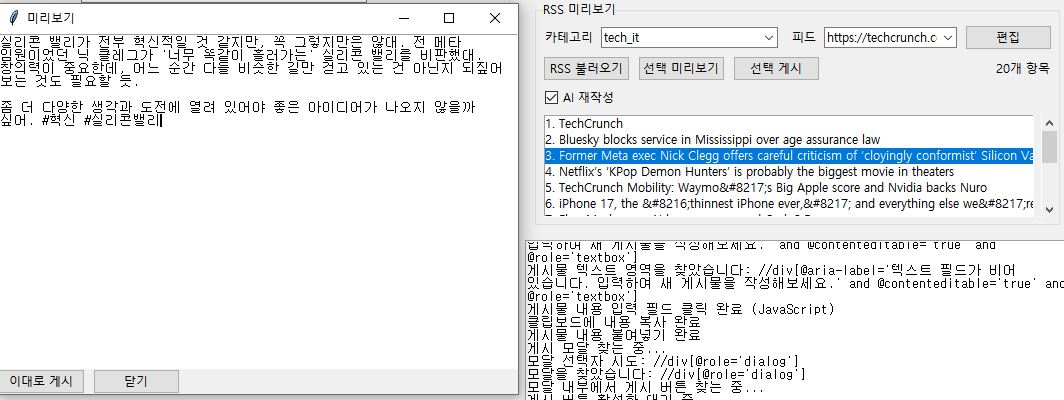Viewport: 1064px width, 400px height.
Task: Click the 이대로 게시 button
Action: pos(41,381)
